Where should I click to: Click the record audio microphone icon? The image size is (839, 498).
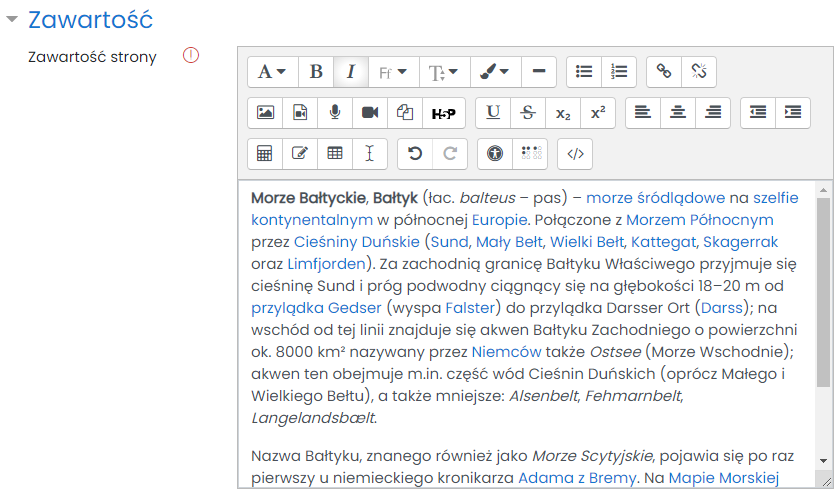[335, 113]
